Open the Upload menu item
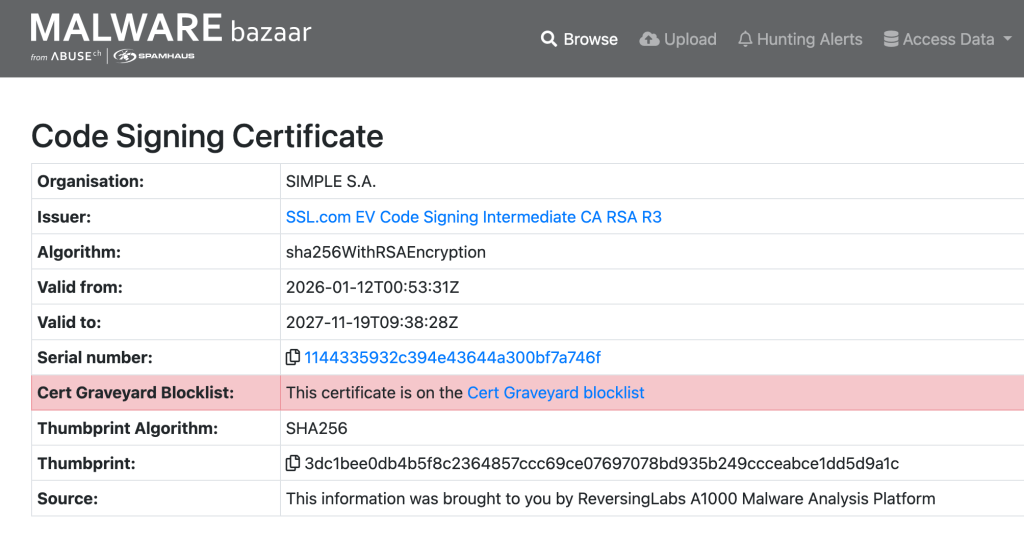The height and width of the screenshot is (545, 1024). [690, 39]
